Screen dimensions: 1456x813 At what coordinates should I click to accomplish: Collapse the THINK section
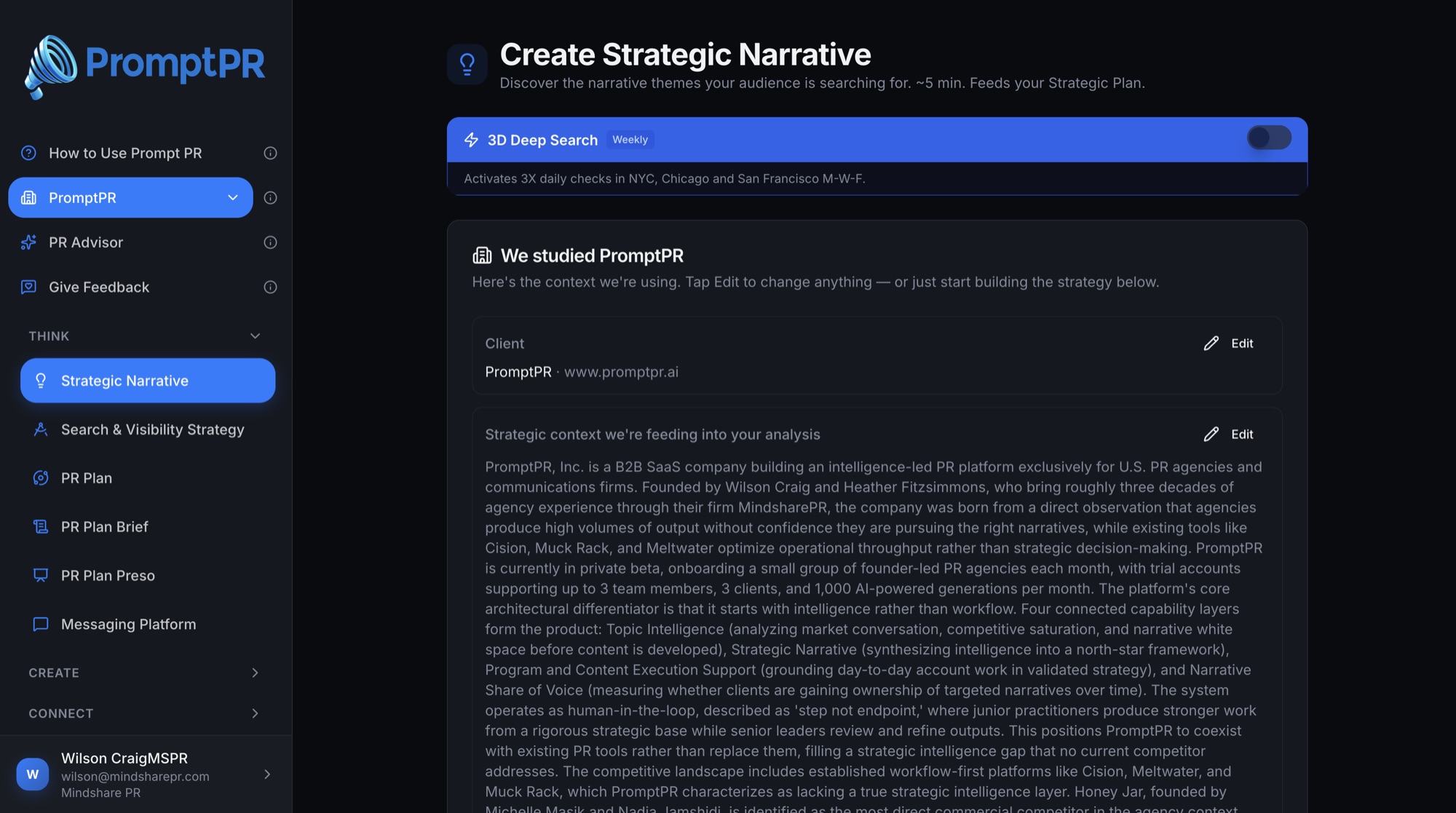tap(255, 336)
